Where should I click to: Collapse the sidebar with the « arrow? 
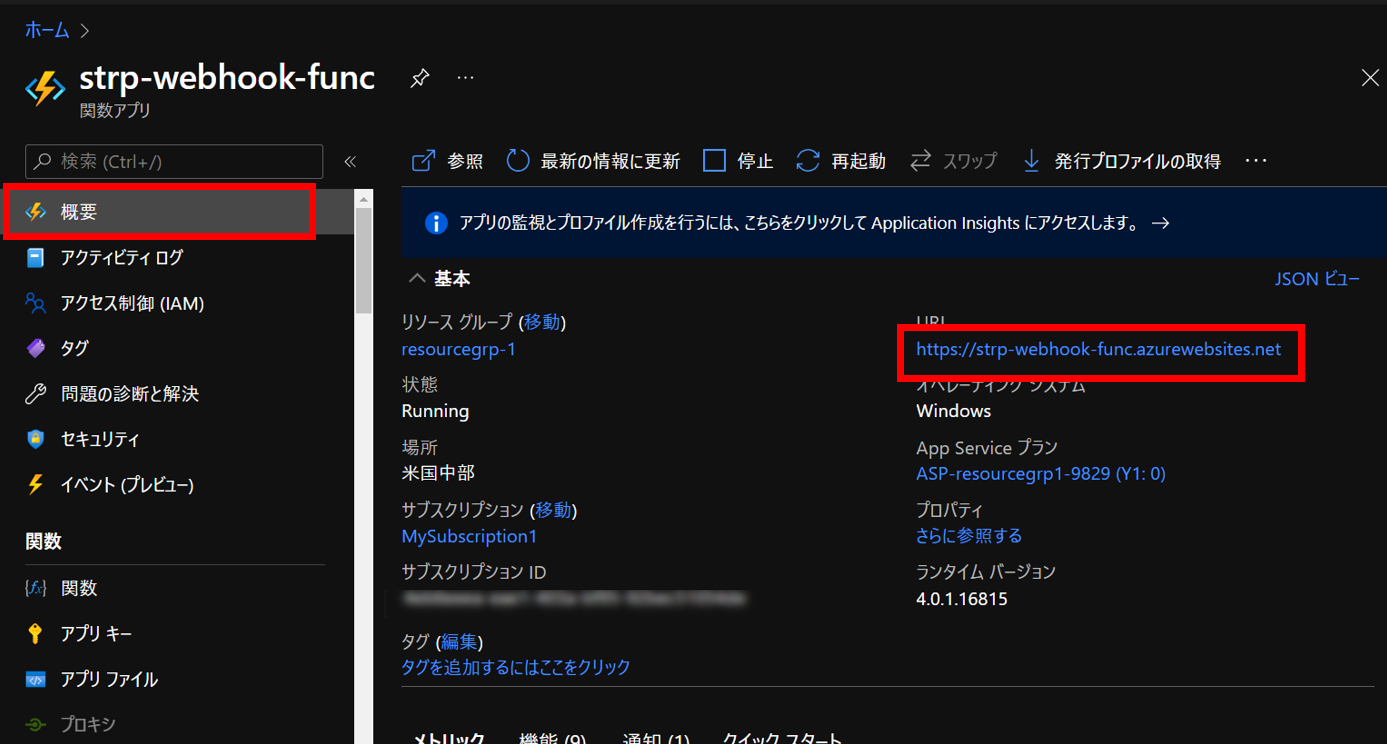pyautogui.click(x=349, y=160)
